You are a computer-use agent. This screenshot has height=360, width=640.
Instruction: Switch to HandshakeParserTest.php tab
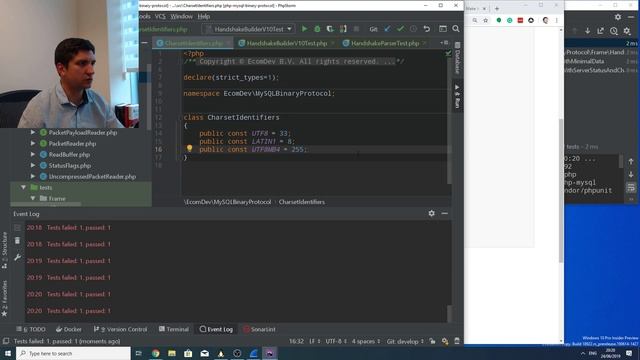coord(385,43)
